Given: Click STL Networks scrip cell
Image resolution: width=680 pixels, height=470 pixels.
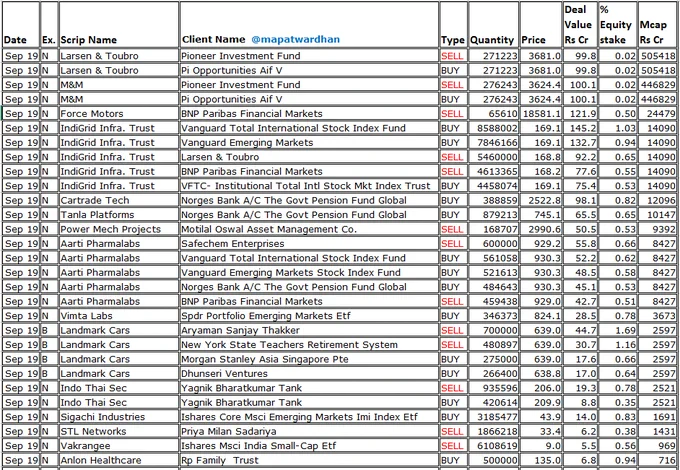Looking at the screenshot, I should [x=118, y=431].
